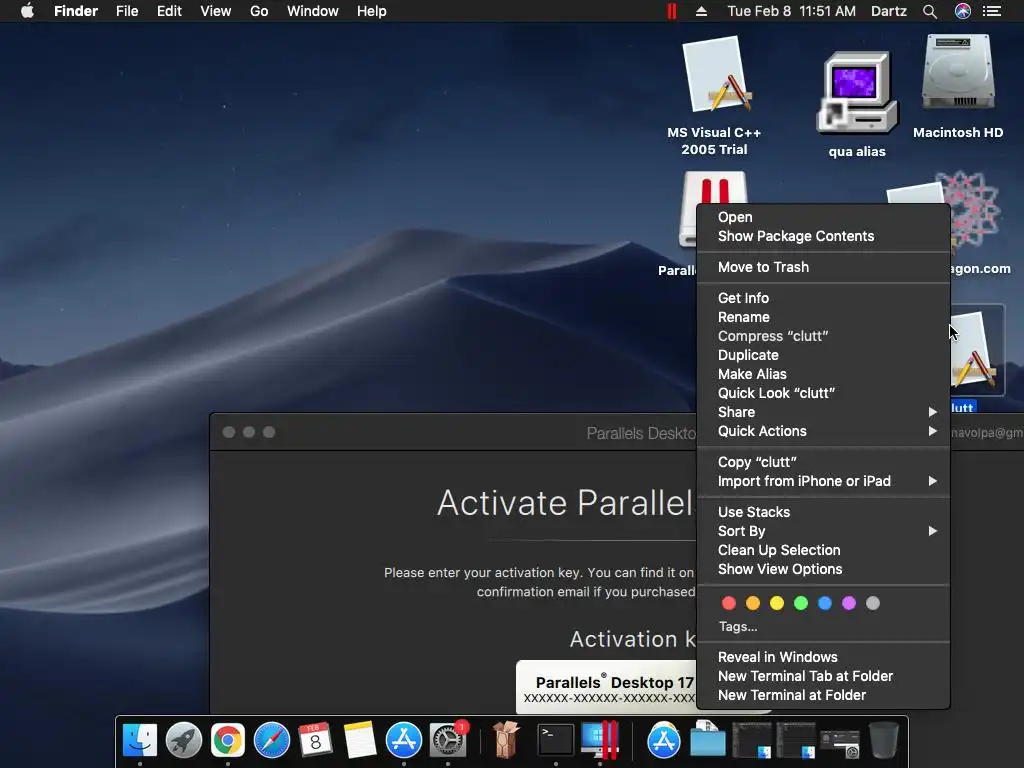Choose New Terminal at Folder

(x=824, y=696)
